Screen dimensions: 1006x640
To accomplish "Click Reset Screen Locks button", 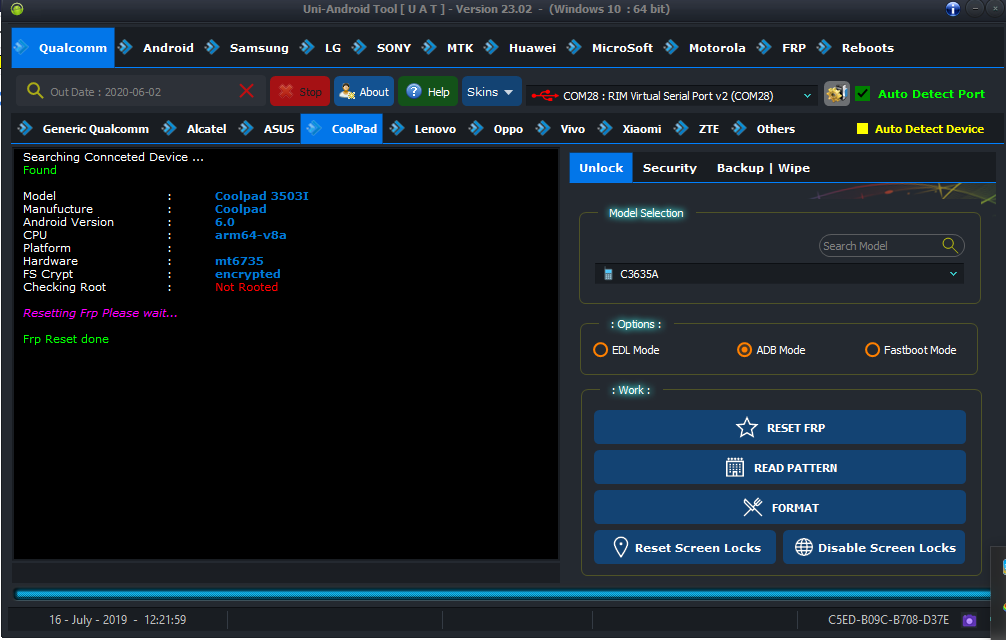I will click(x=685, y=548).
